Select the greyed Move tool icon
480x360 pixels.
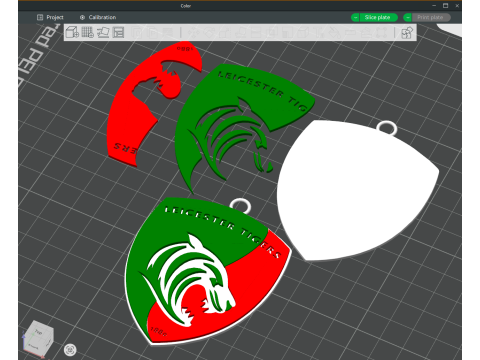[x=193, y=32]
